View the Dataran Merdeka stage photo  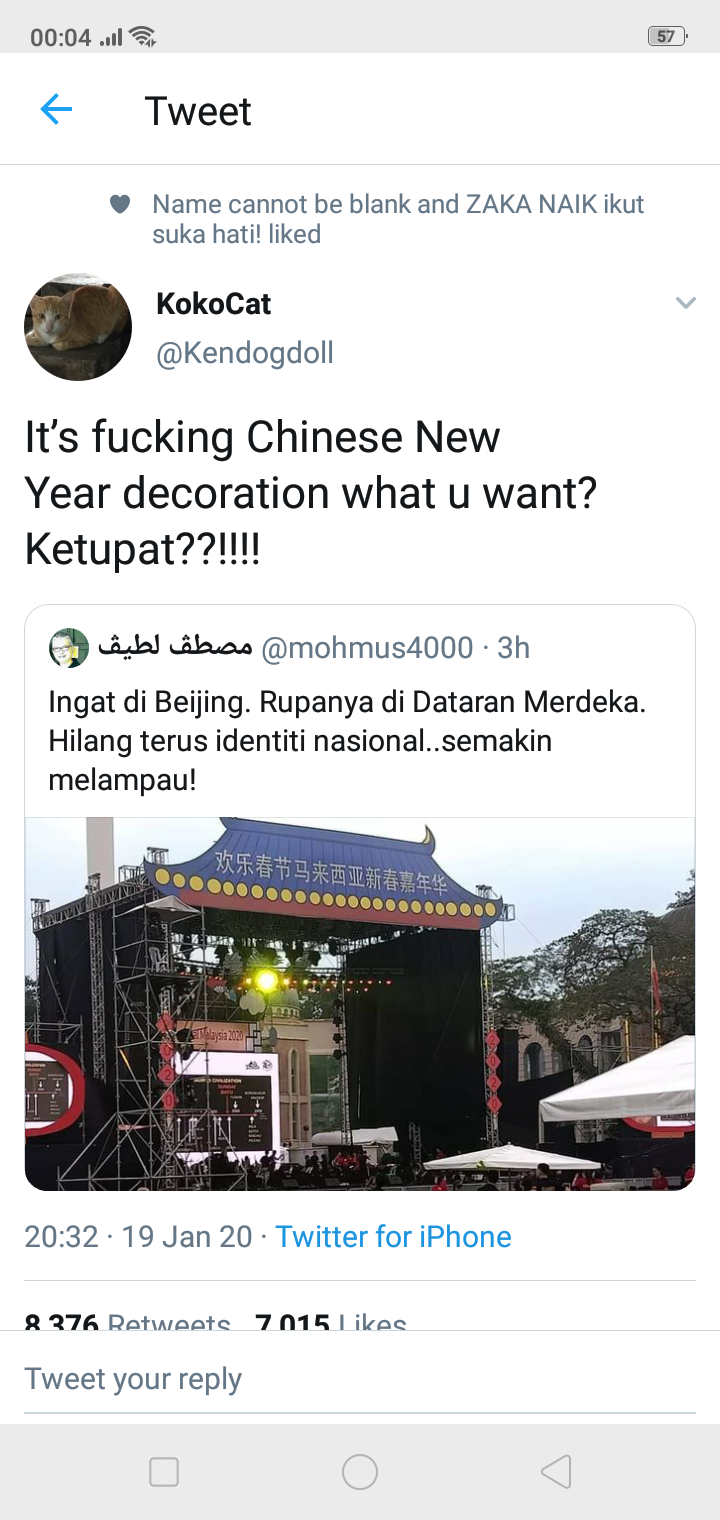[360, 1004]
